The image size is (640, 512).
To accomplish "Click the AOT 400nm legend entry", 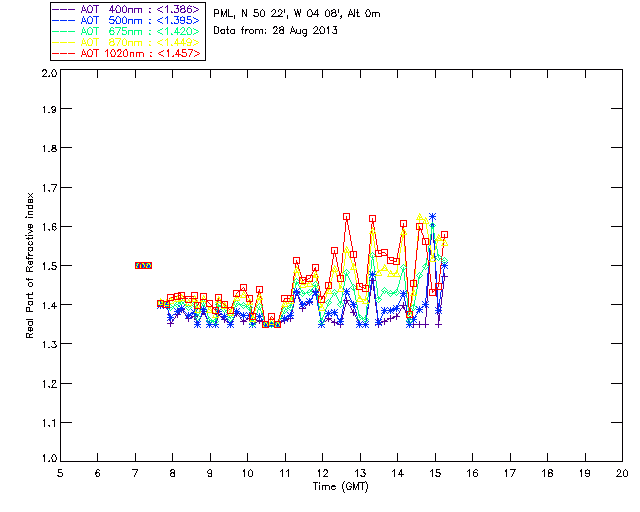I will pyautogui.click(x=127, y=9).
